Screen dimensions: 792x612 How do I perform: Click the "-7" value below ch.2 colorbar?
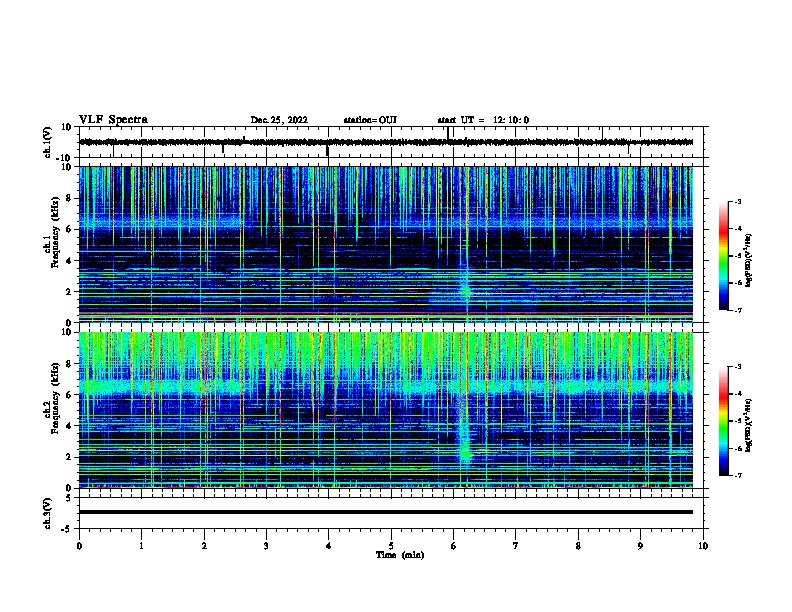point(737,475)
